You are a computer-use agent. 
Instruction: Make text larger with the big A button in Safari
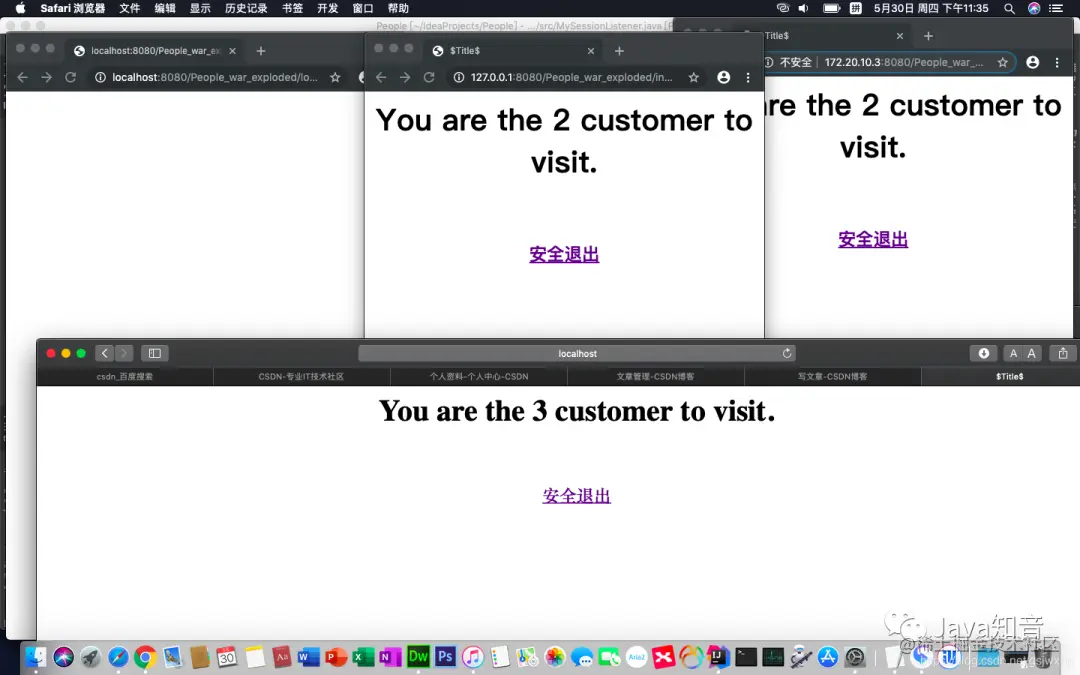tap(1032, 353)
